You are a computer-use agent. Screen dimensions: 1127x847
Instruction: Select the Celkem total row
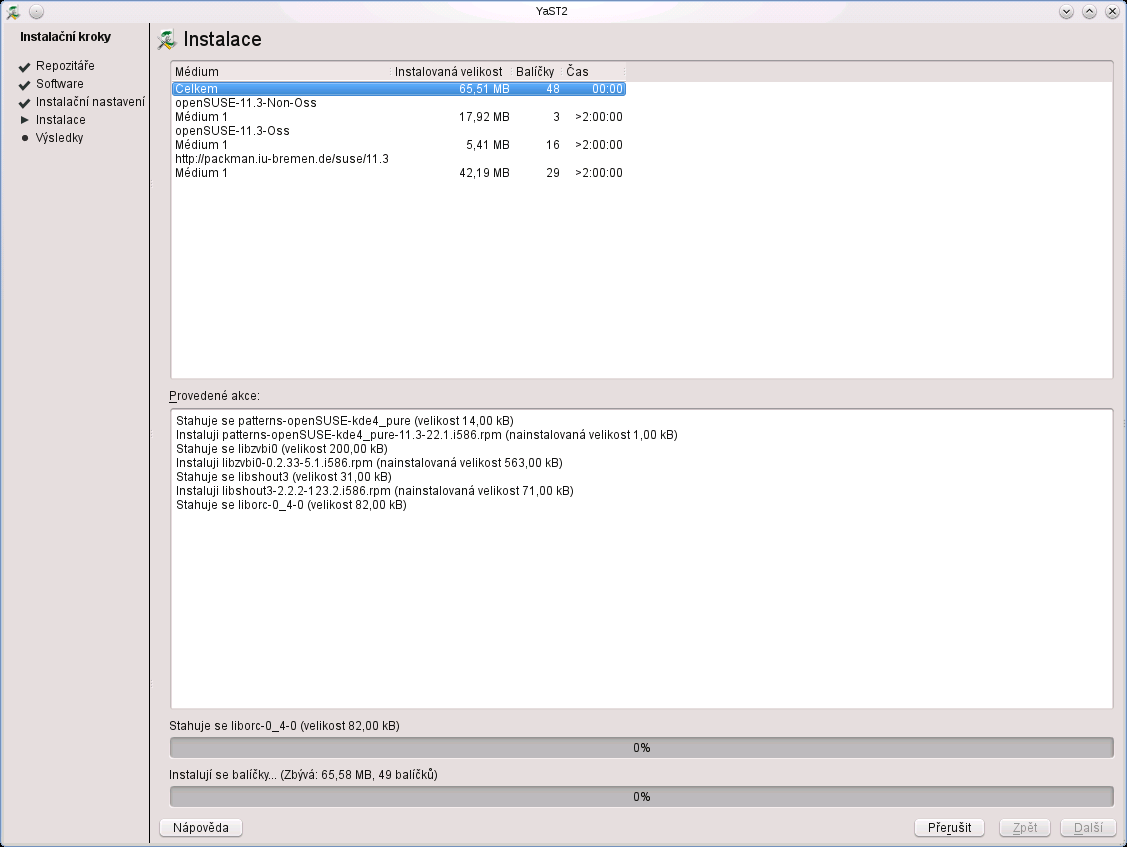pyautogui.click(x=399, y=89)
